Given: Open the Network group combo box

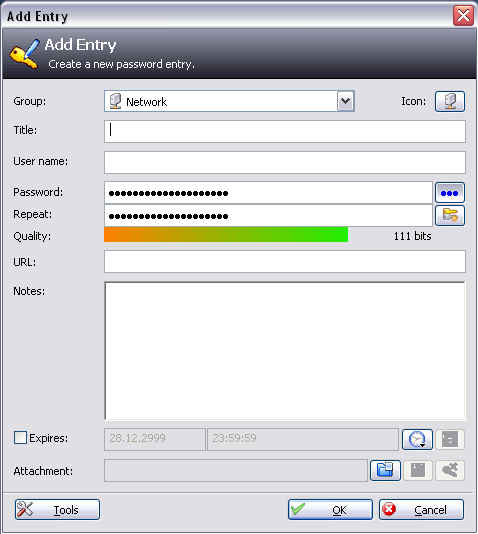Looking at the screenshot, I should point(229,101).
